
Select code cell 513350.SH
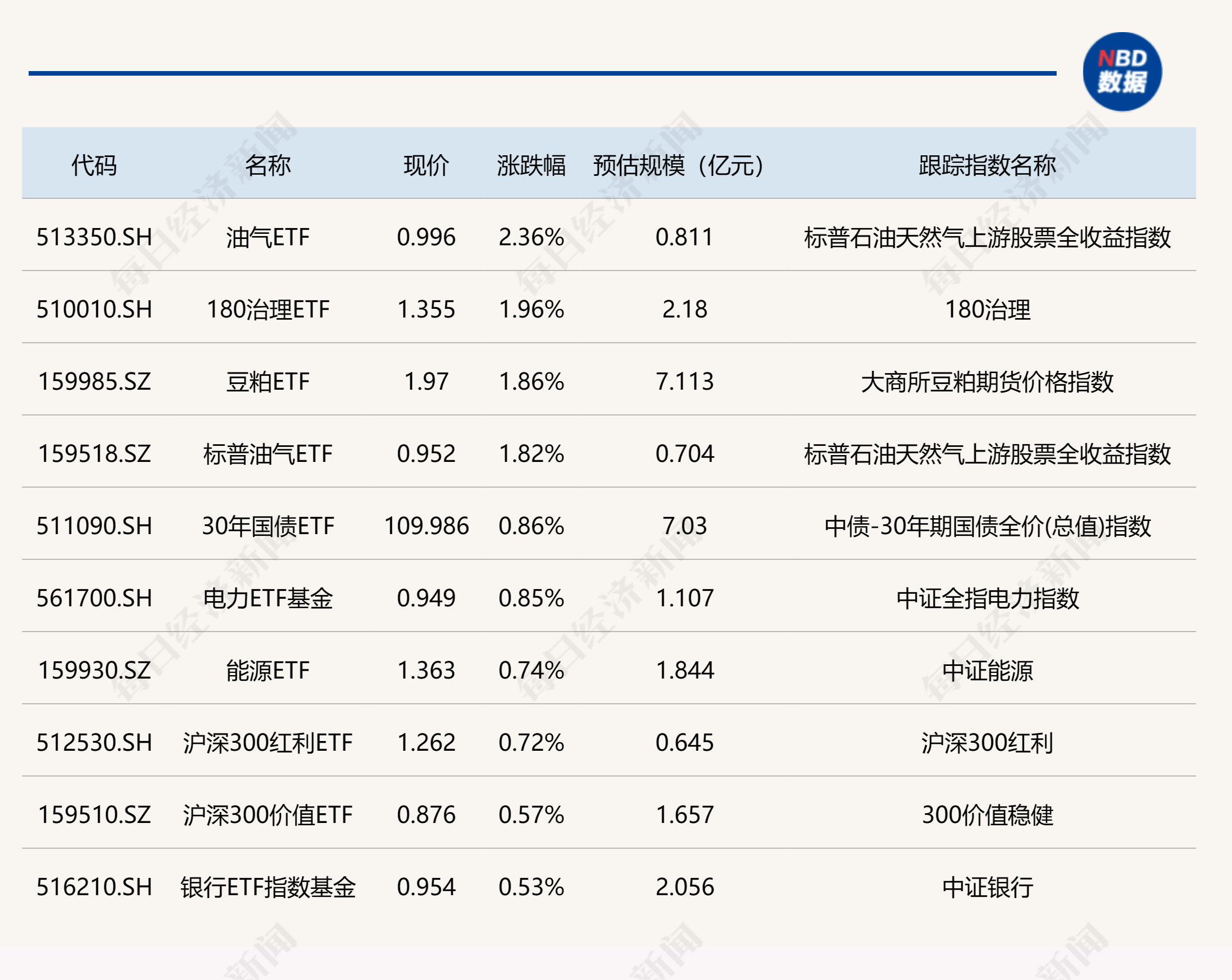[x=95, y=237]
